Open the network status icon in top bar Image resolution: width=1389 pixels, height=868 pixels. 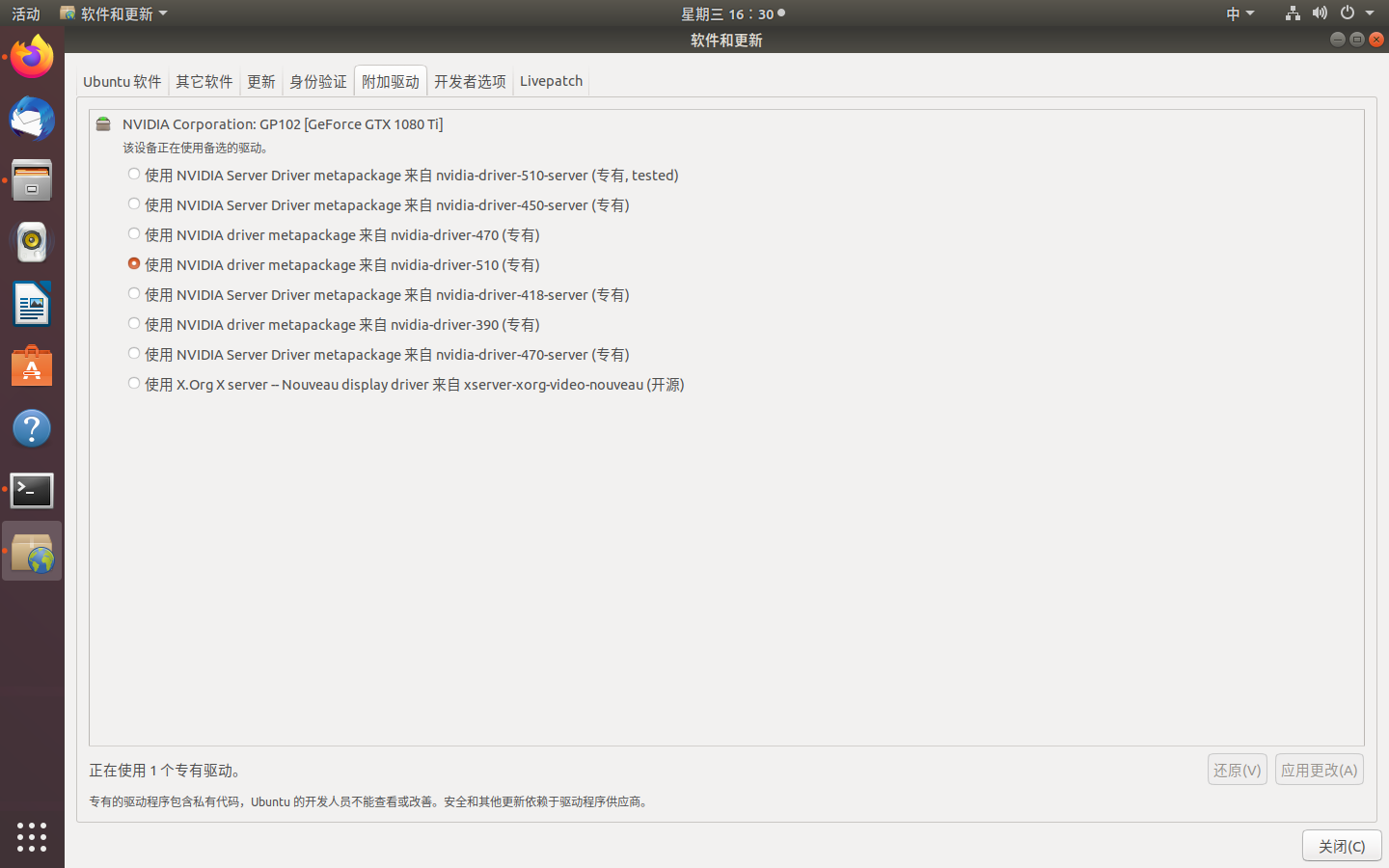pos(1293,14)
